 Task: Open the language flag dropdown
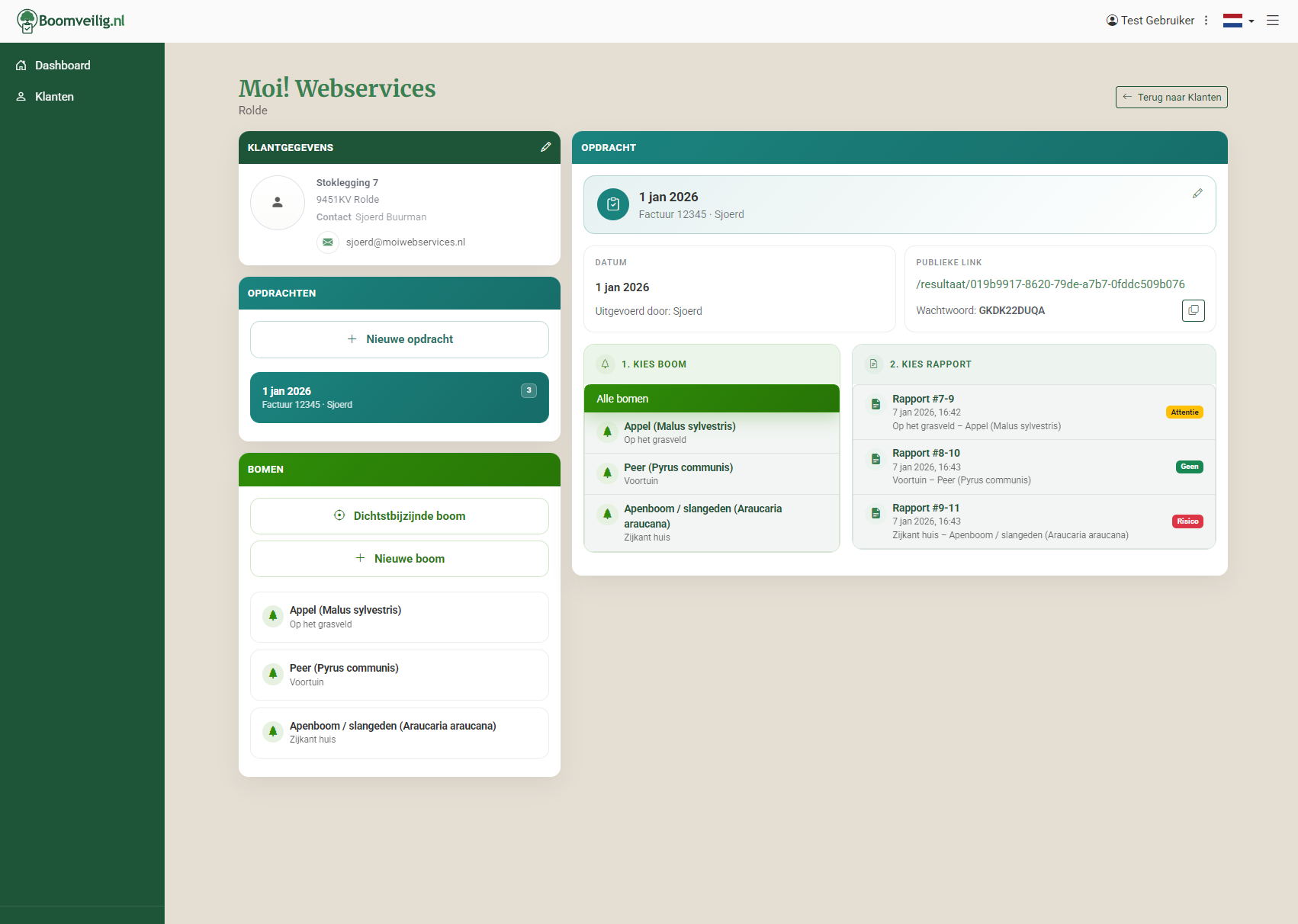[1238, 21]
